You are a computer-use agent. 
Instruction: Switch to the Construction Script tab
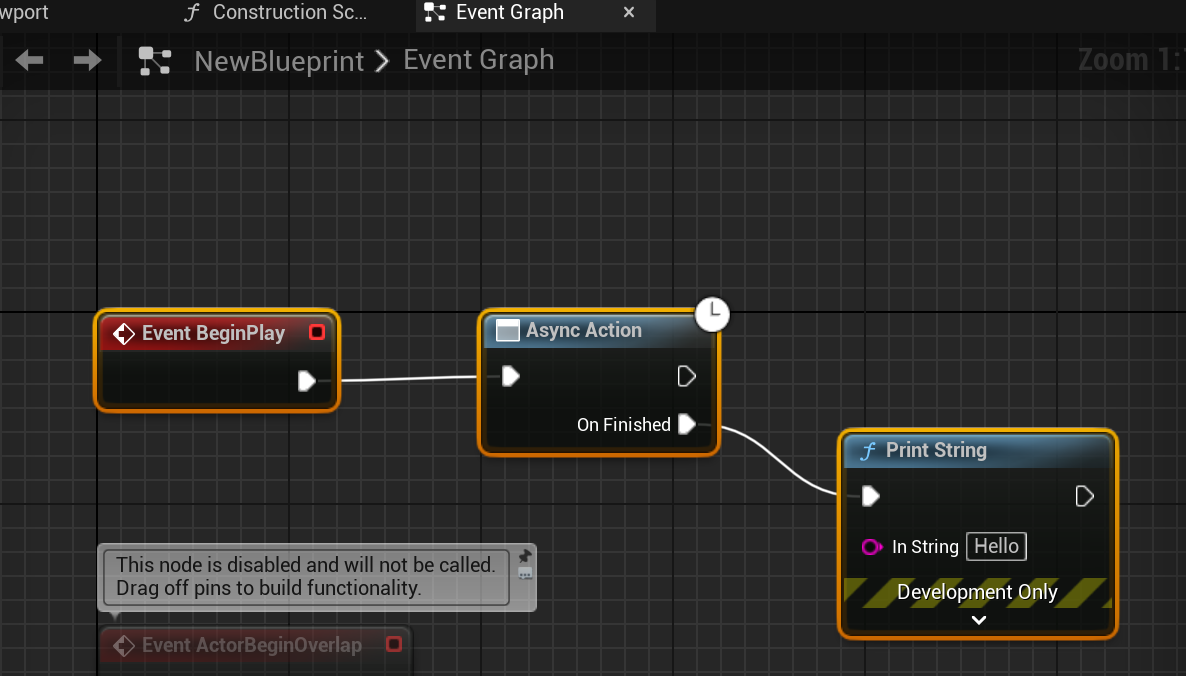[290, 13]
